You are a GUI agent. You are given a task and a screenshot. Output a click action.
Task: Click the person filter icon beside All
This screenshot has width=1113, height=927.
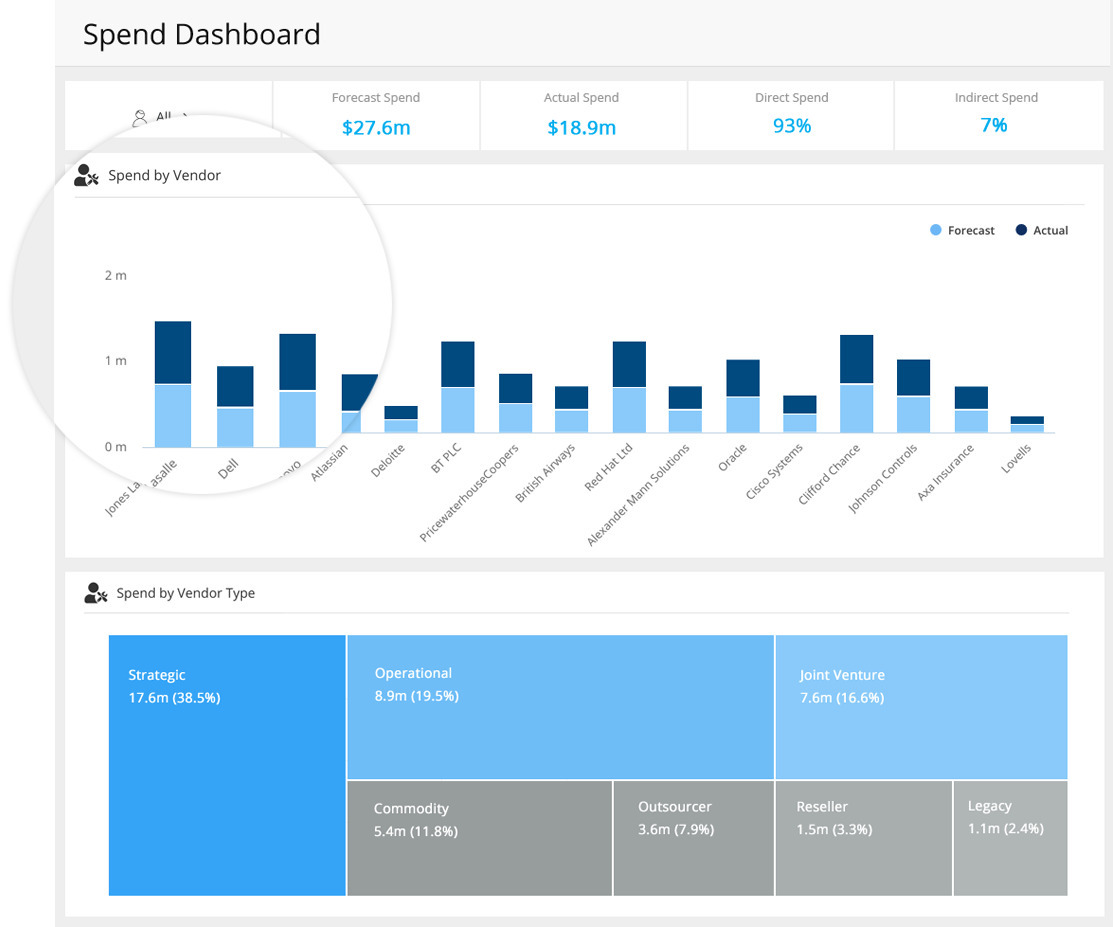pos(138,117)
